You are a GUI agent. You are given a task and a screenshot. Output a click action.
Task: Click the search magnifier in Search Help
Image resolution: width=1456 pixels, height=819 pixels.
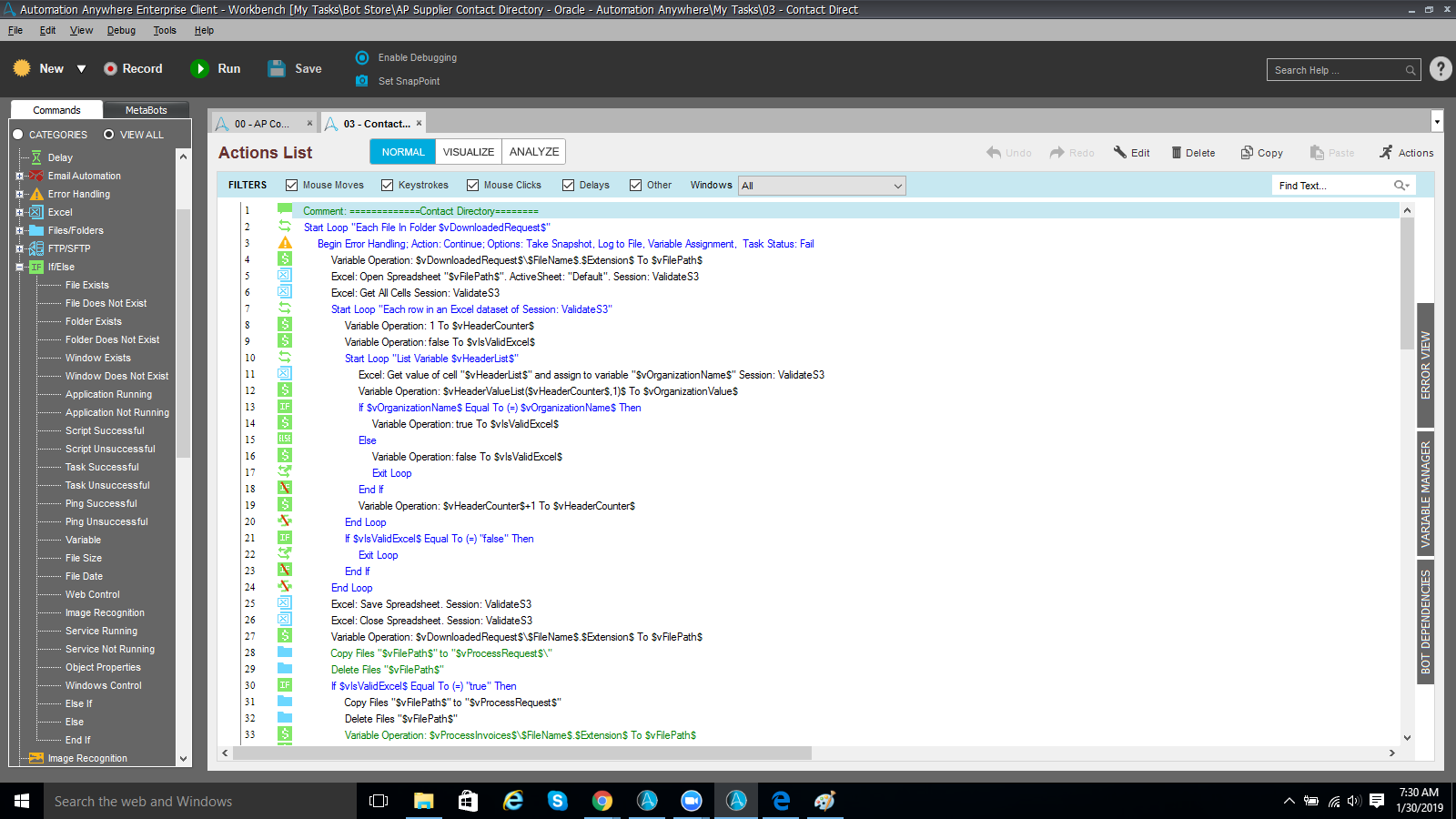(x=1410, y=70)
